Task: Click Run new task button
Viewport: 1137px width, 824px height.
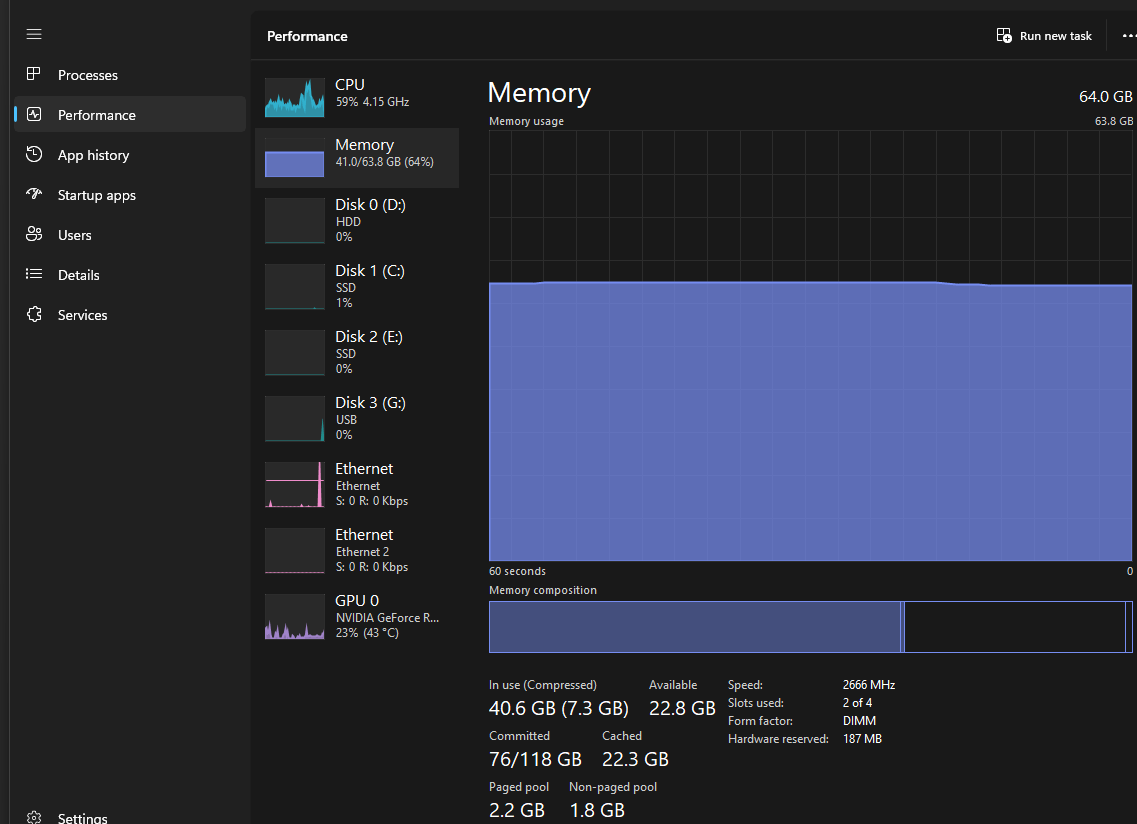Action: (x=1044, y=36)
